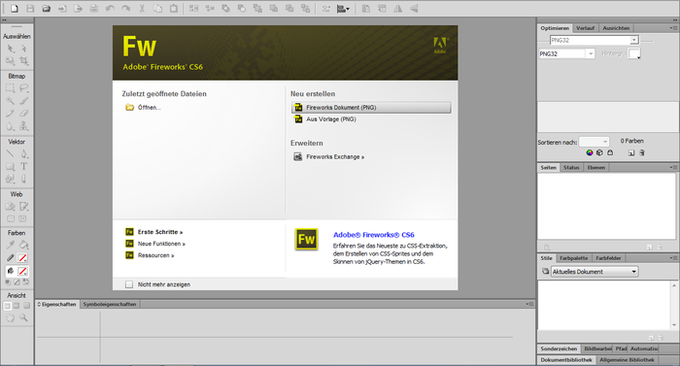Select the Rectangle vector tool
Image resolution: width=680 pixels, height=366 pixels.
point(10,166)
